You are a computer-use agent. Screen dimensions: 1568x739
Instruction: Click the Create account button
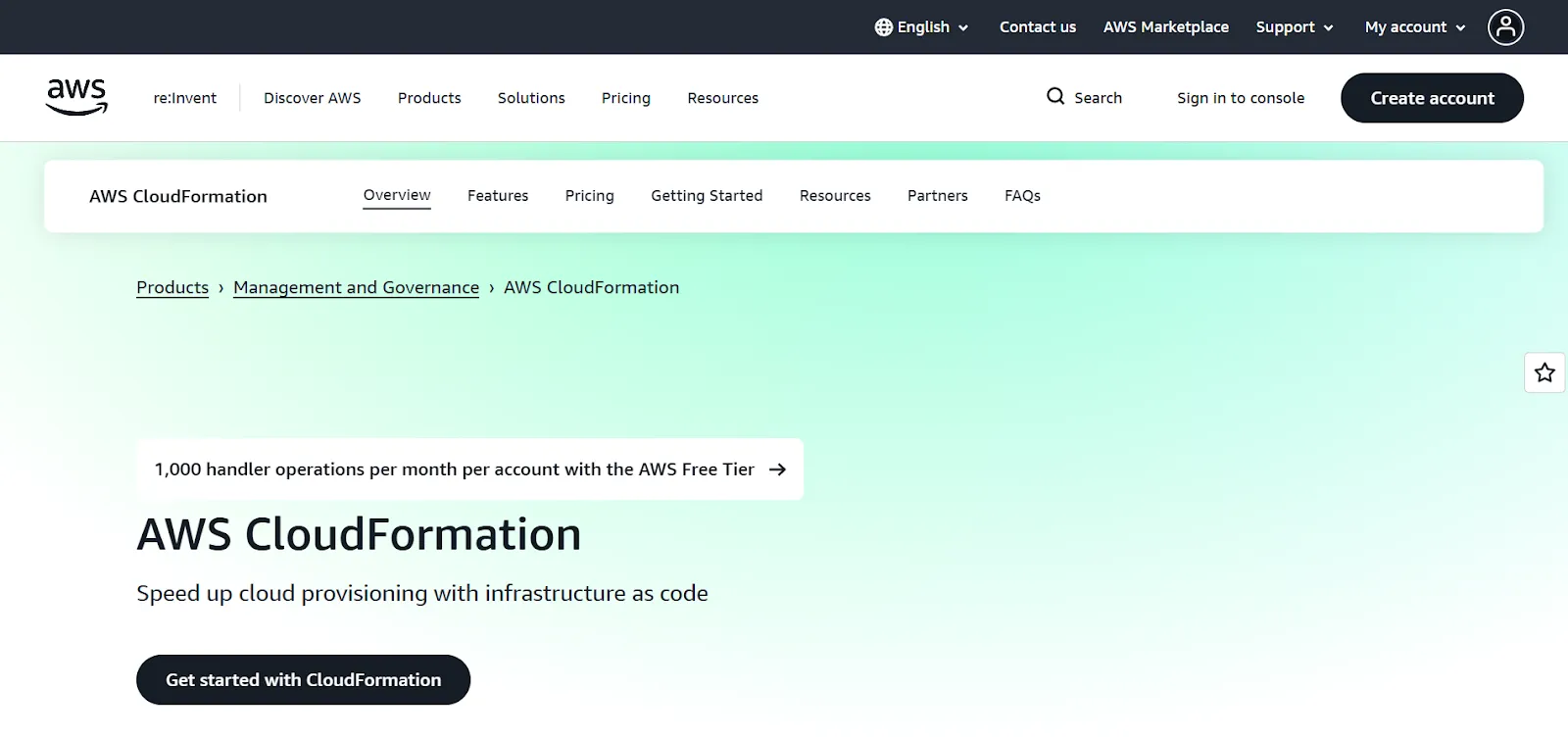tap(1432, 98)
